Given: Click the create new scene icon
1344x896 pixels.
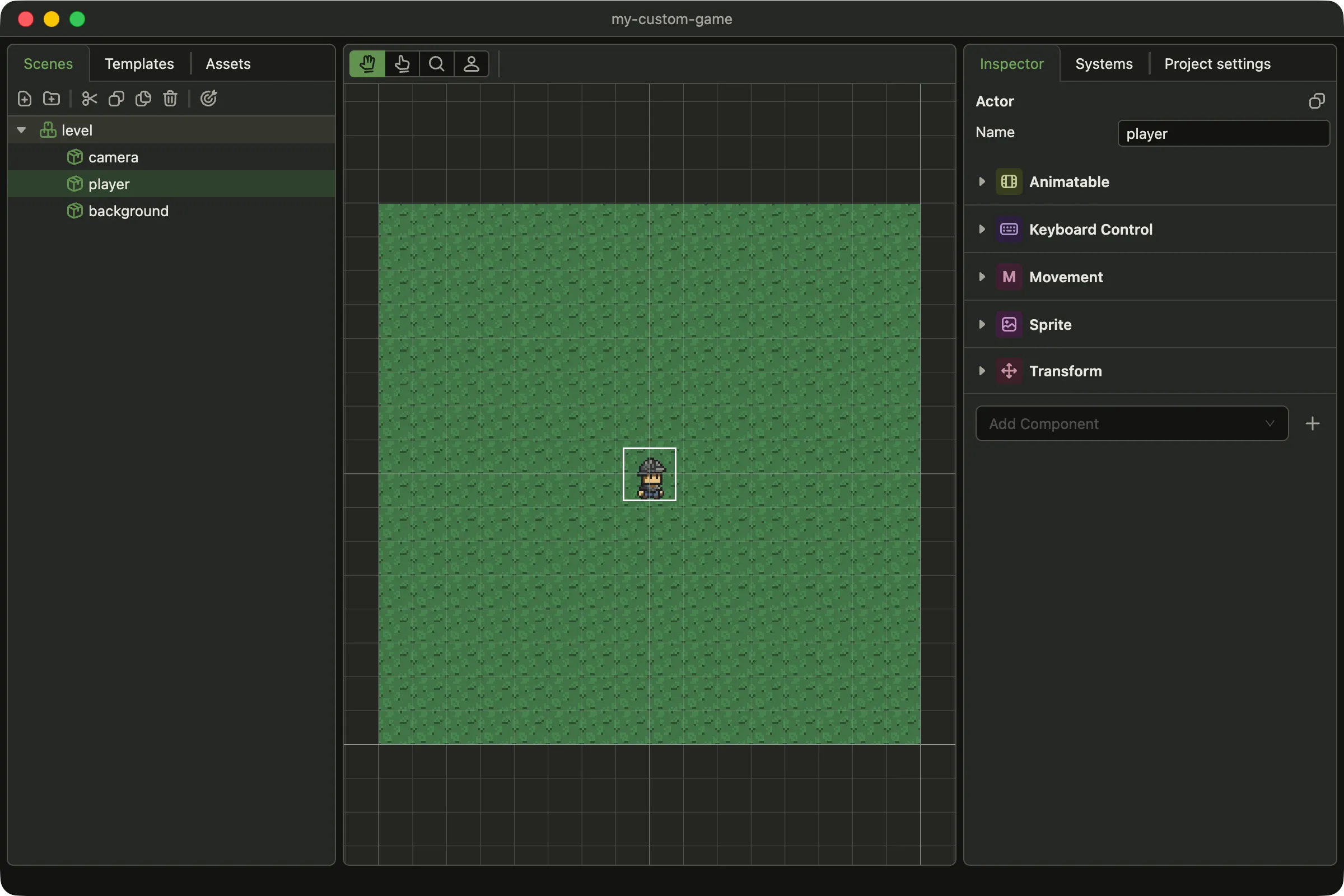Looking at the screenshot, I should (25, 99).
